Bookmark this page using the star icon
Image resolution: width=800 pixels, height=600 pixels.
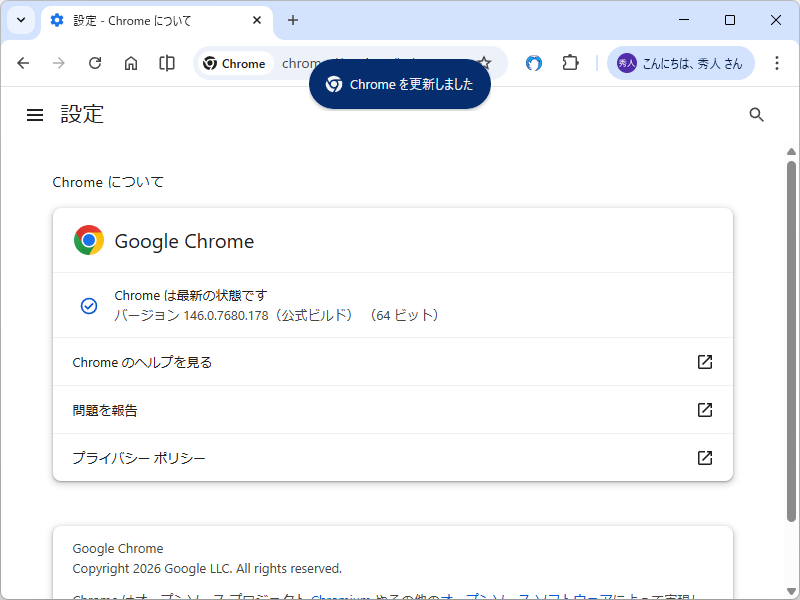click(x=485, y=62)
